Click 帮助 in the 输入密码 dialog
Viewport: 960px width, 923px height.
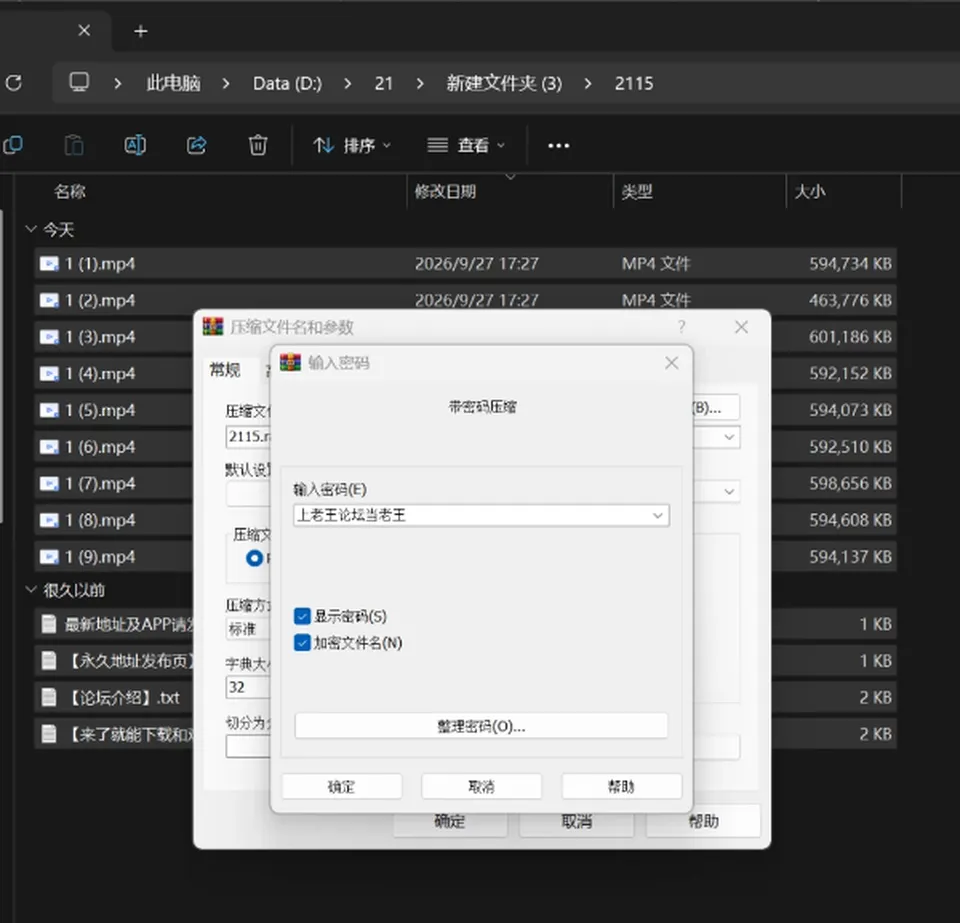click(x=621, y=787)
